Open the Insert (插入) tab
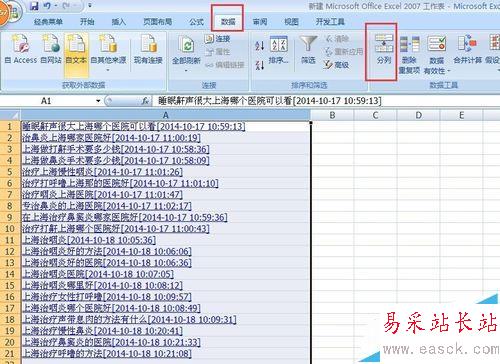Screen dimensions: 500x364 point(119,22)
